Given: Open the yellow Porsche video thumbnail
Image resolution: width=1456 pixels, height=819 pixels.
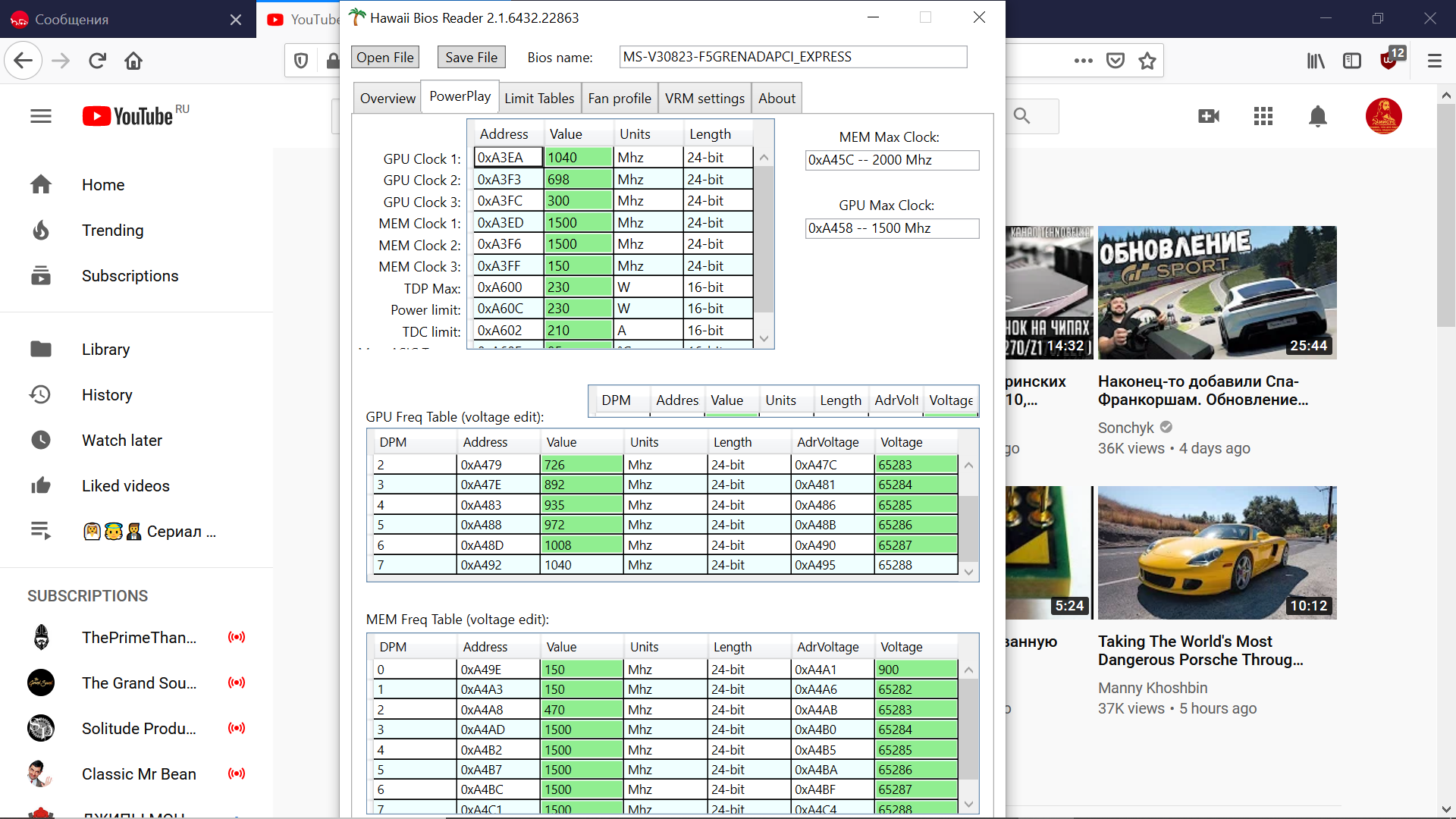Looking at the screenshot, I should click(x=1216, y=553).
